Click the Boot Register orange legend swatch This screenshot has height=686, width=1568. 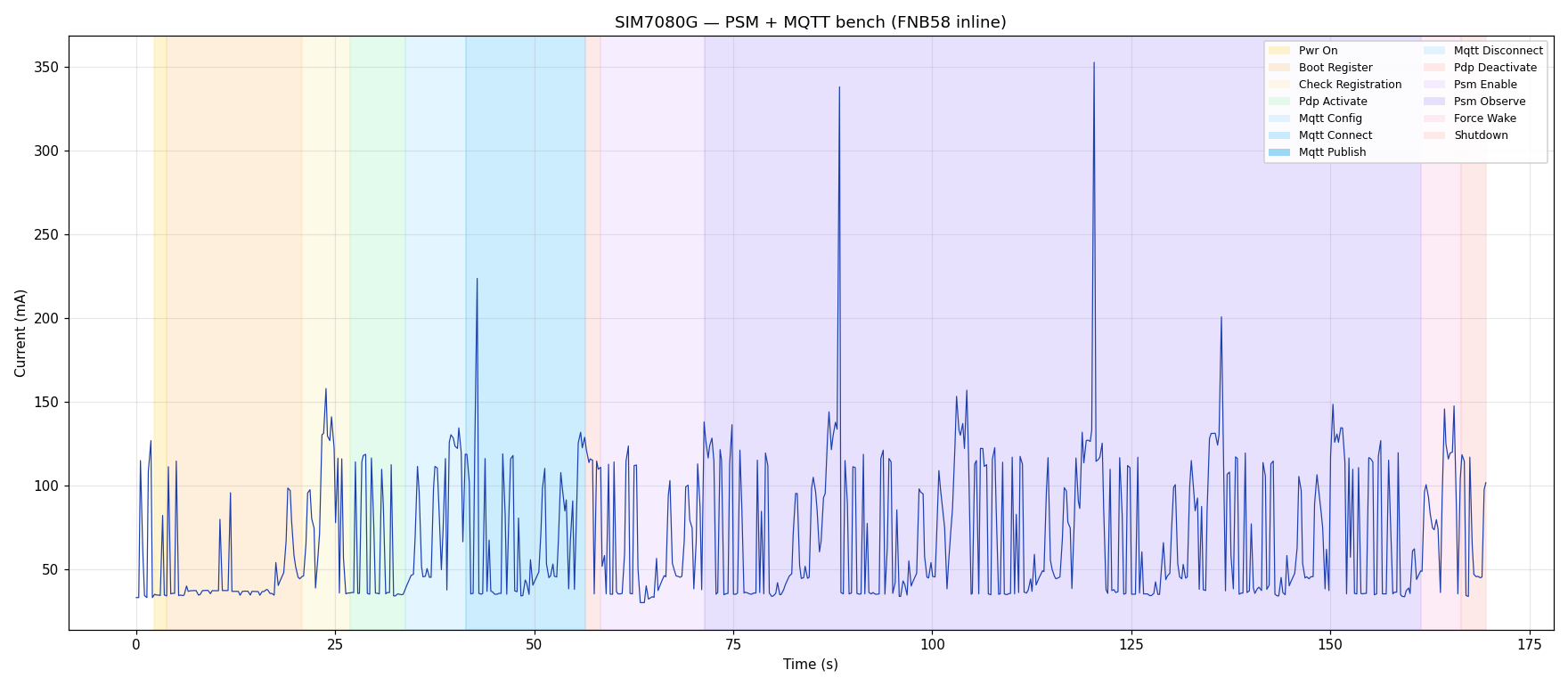point(1279,68)
